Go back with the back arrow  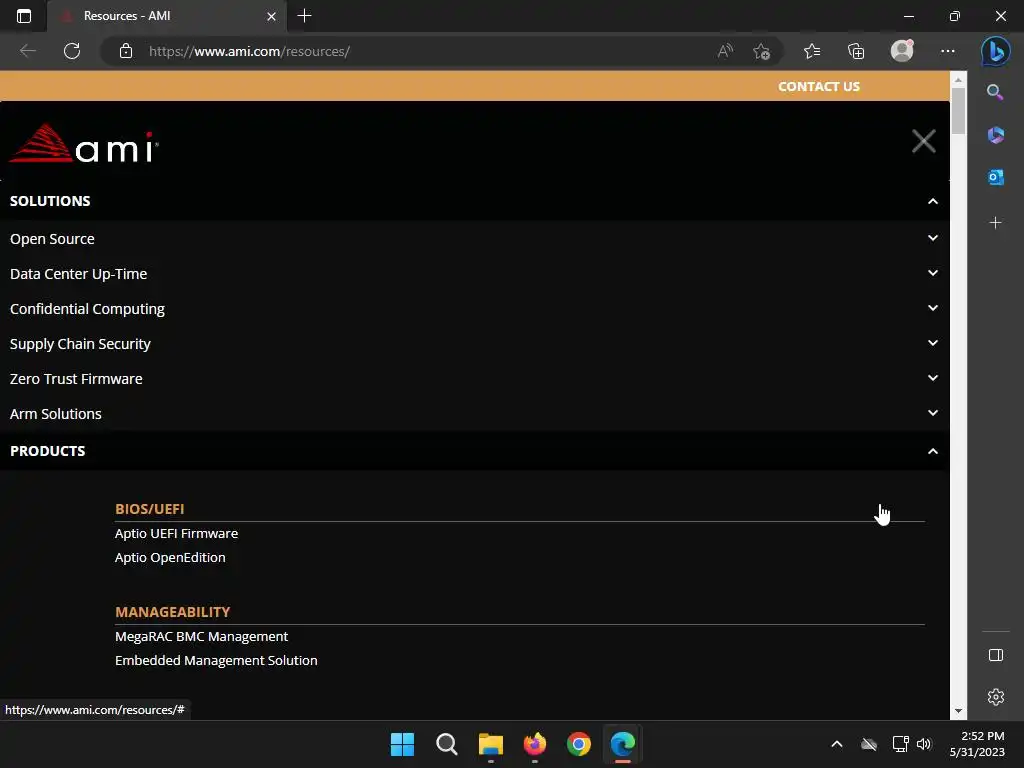coord(27,51)
